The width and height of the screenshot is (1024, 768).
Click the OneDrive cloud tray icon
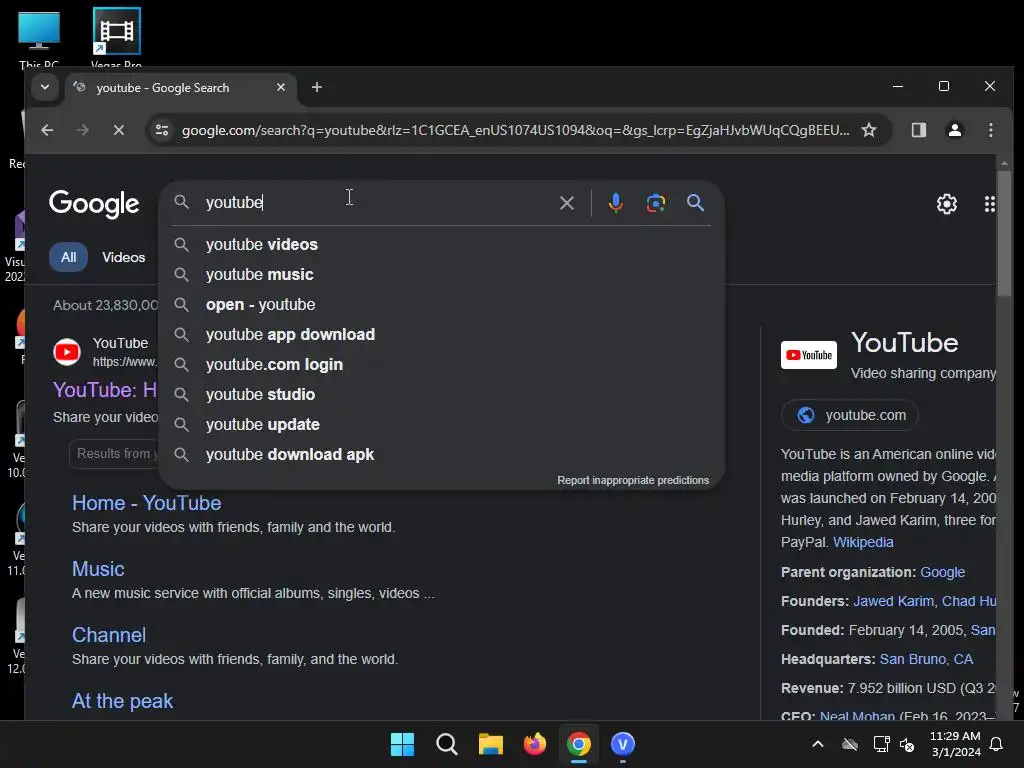click(x=850, y=744)
